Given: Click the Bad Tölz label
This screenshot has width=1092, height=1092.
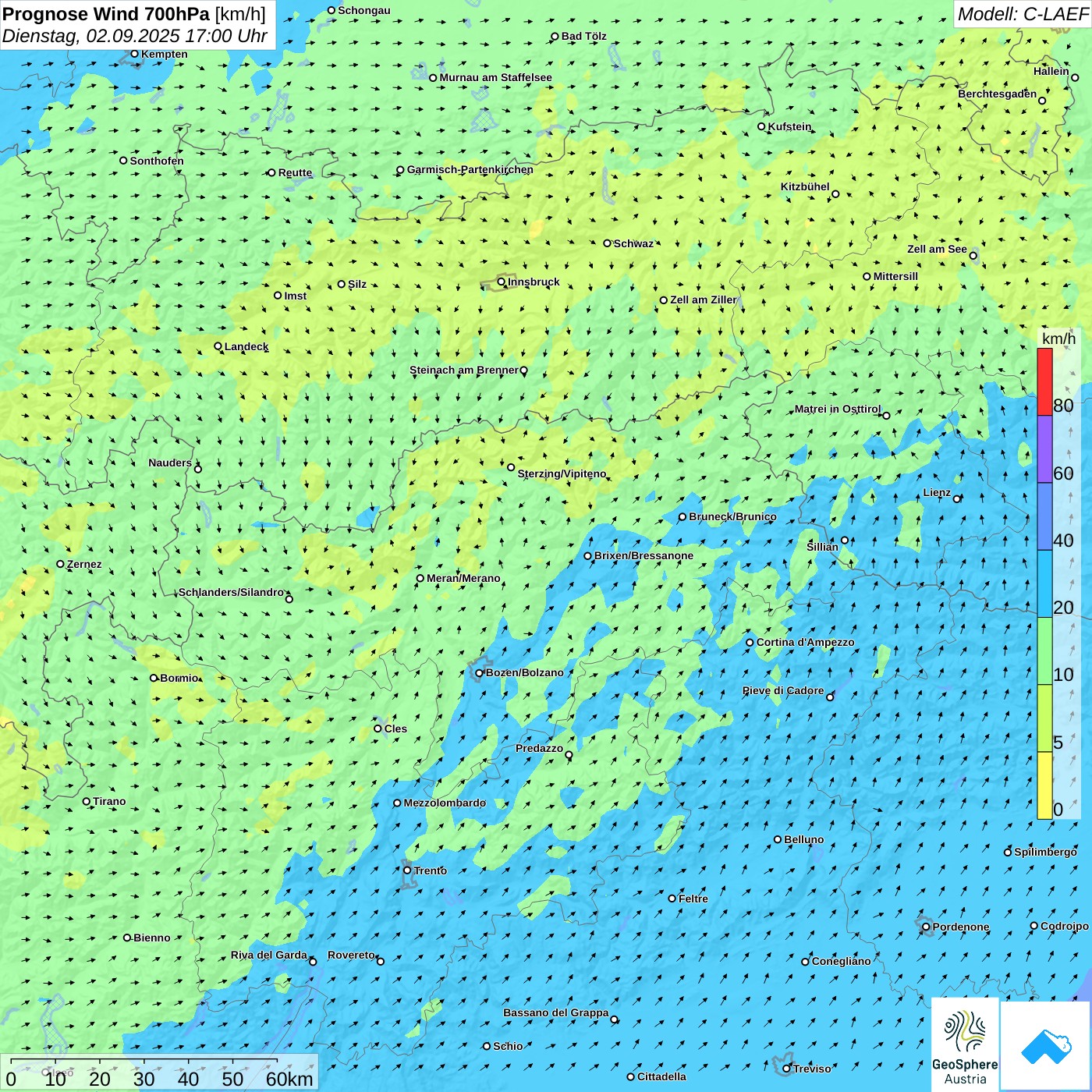Looking at the screenshot, I should click(584, 36).
